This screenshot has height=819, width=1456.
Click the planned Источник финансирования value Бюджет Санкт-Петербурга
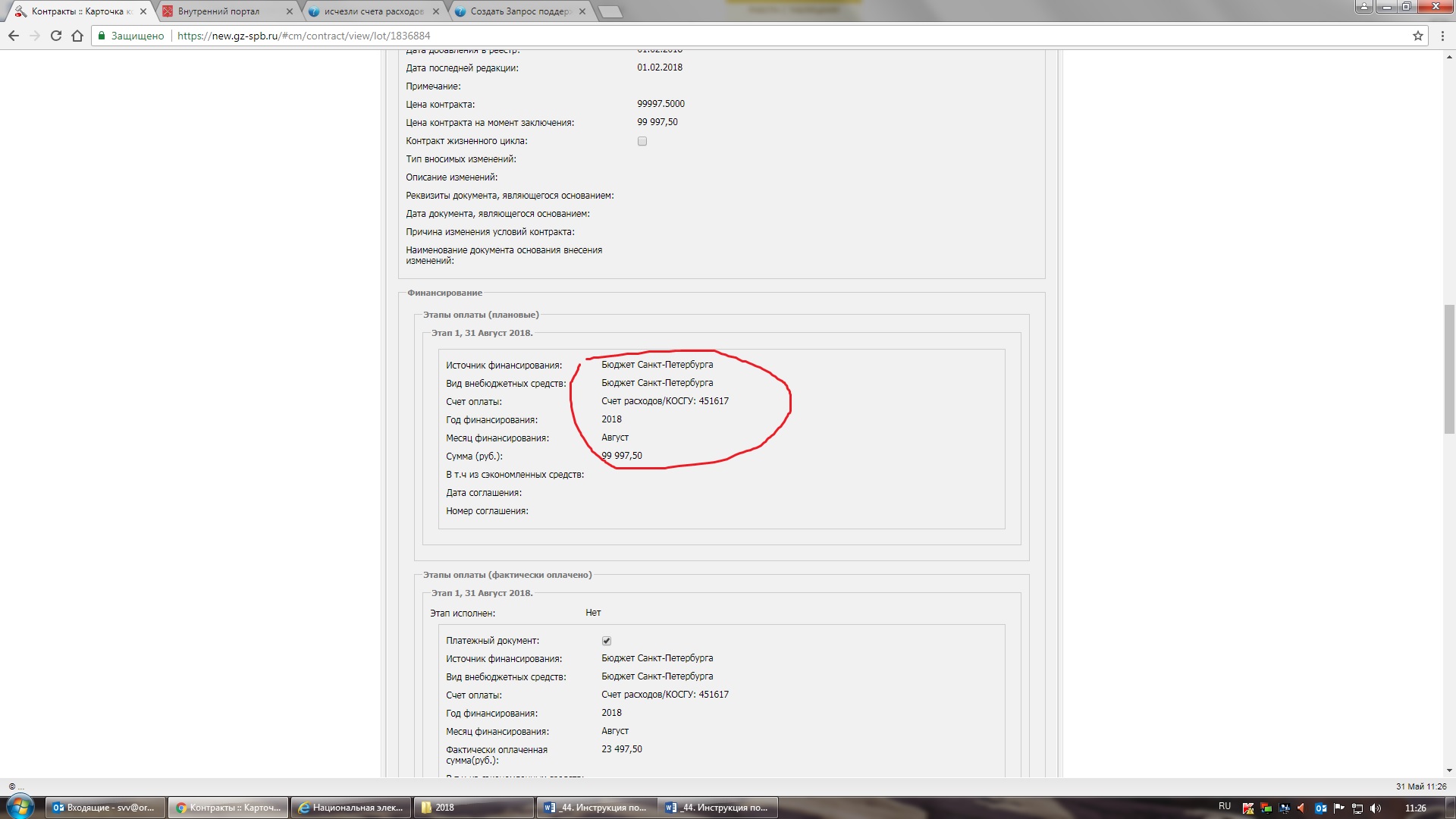657,365
